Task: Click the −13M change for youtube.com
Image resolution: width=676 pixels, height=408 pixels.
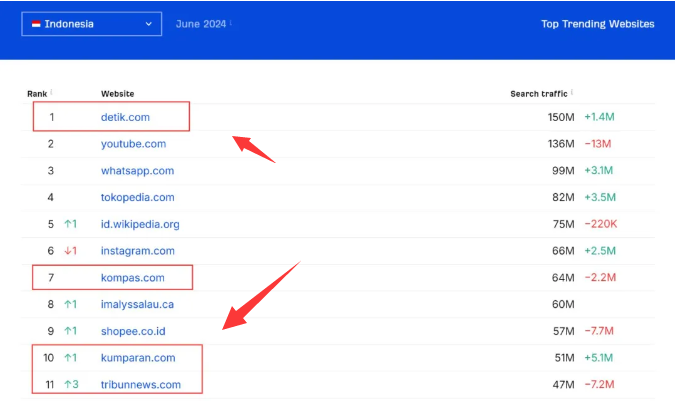Action: point(598,144)
